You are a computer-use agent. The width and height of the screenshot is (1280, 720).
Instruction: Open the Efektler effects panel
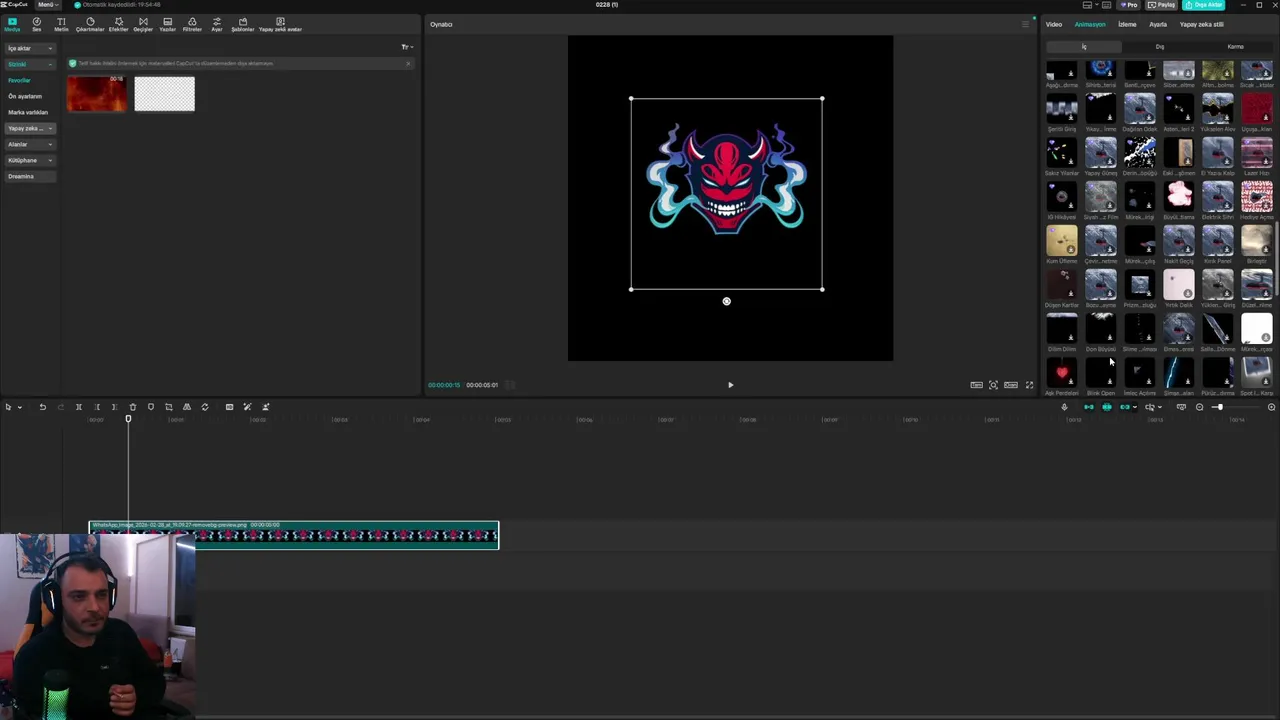(x=118, y=24)
